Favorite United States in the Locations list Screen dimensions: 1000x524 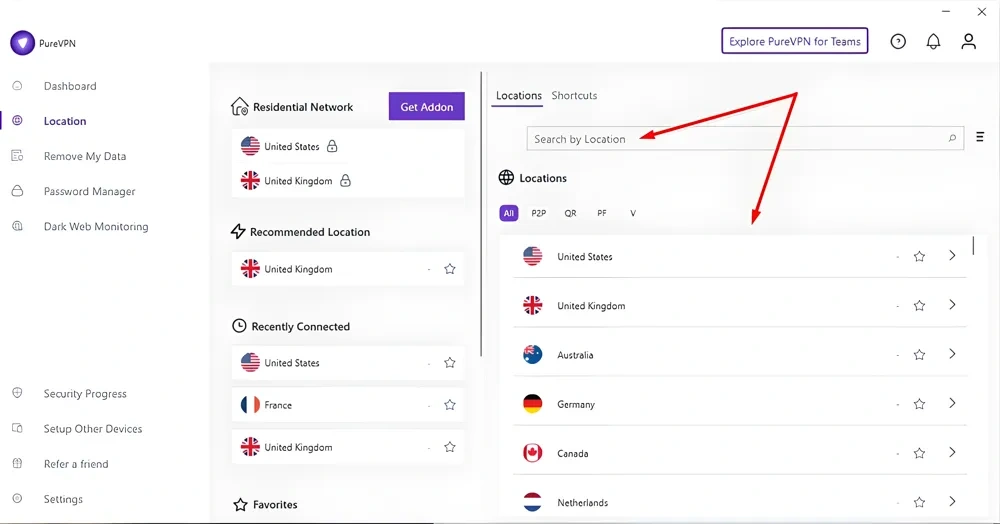tap(919, 256)
